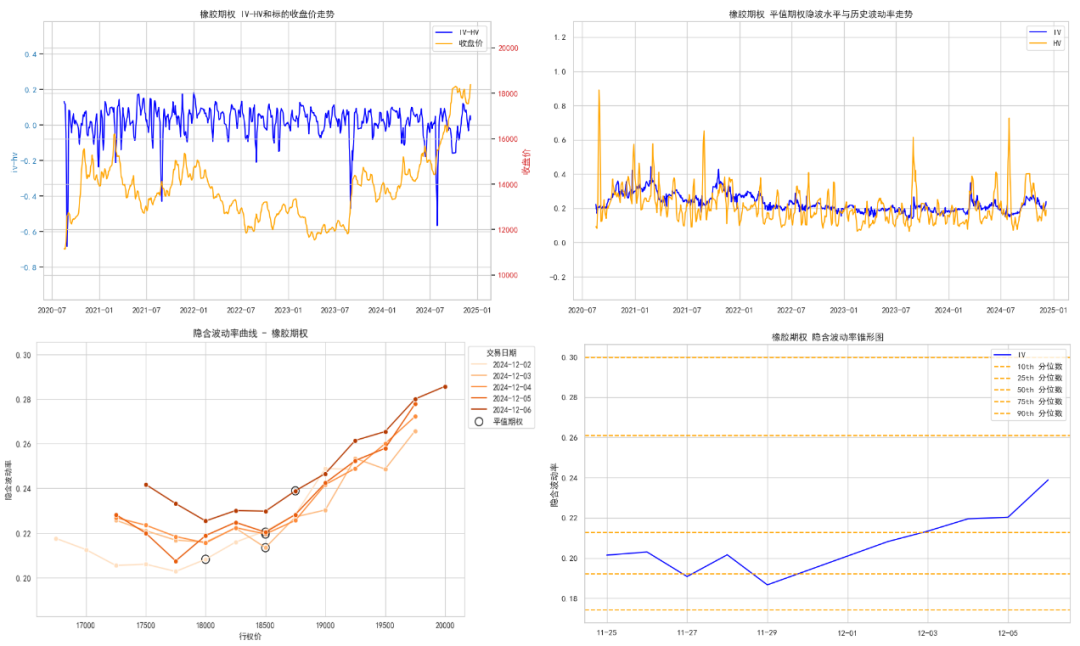The height and width of the screenshot is (646, 1080).
Task: Select the '2024-12-02' legend entry
Action: [x=501, y=365]
